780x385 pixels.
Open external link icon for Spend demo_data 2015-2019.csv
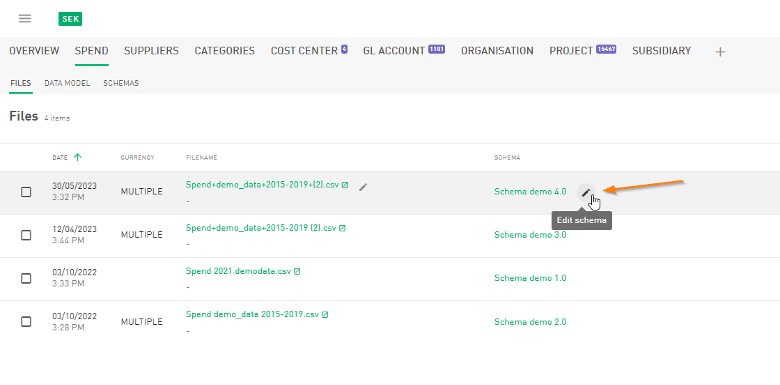325,315
